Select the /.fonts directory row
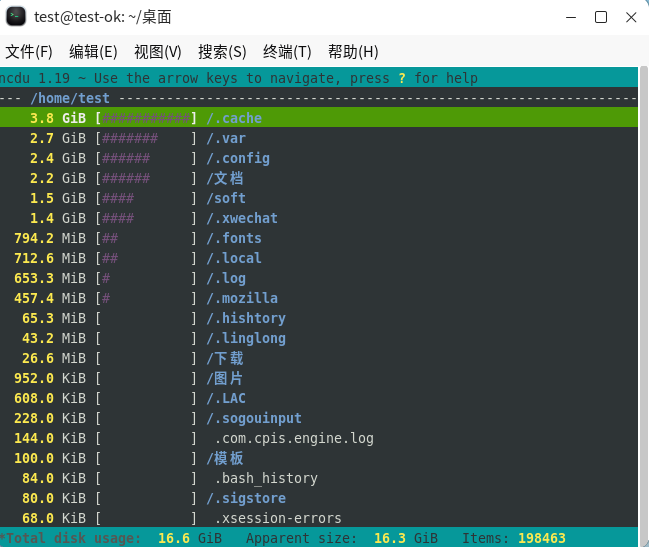The height and width of the screenshot is (547, 649). click(319, 238)
